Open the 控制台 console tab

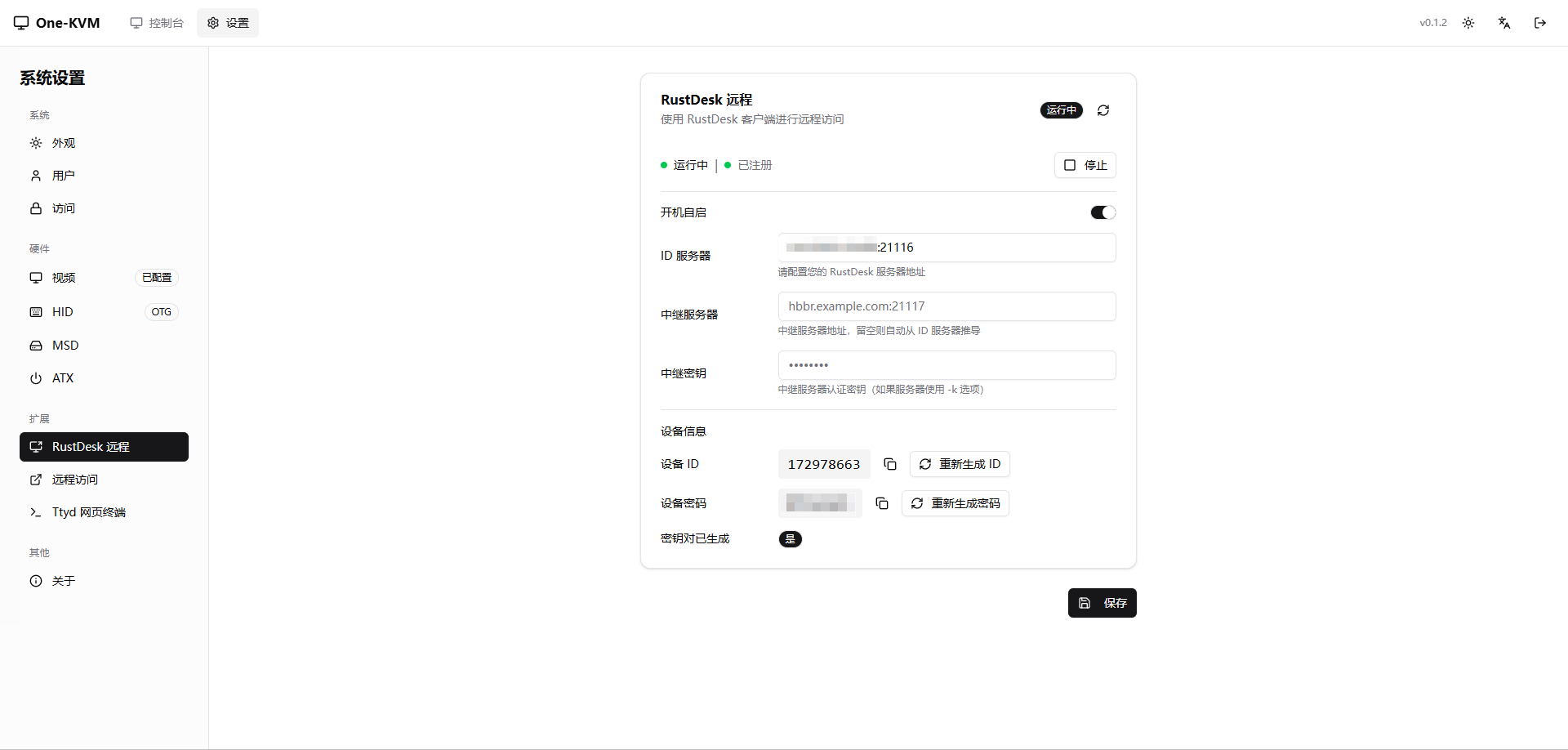click(157, 23)
